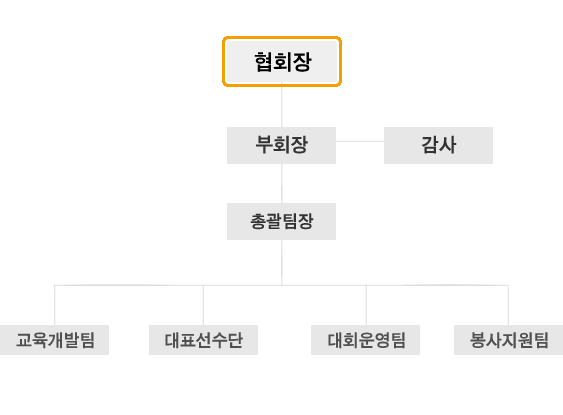The width and height of the screenshot is (563, 415).
Task: Select the 대회운영팀 team box
Action: 366,340
